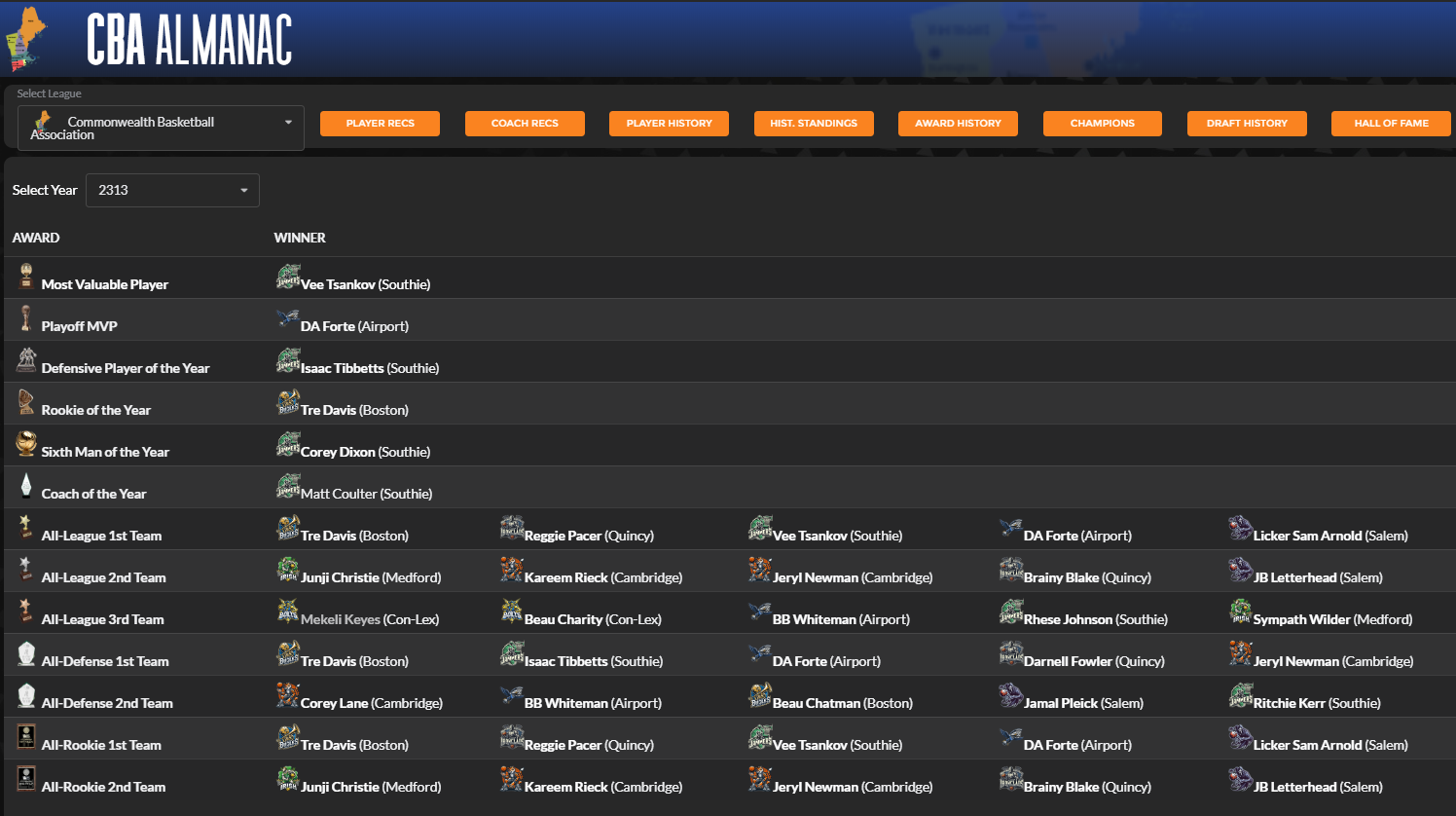The width and height of the screenshot is (1456, 816).
Task: Click the Airport team logo beside DA Forte Playoff MVP
Action: (x=288, y=319)
